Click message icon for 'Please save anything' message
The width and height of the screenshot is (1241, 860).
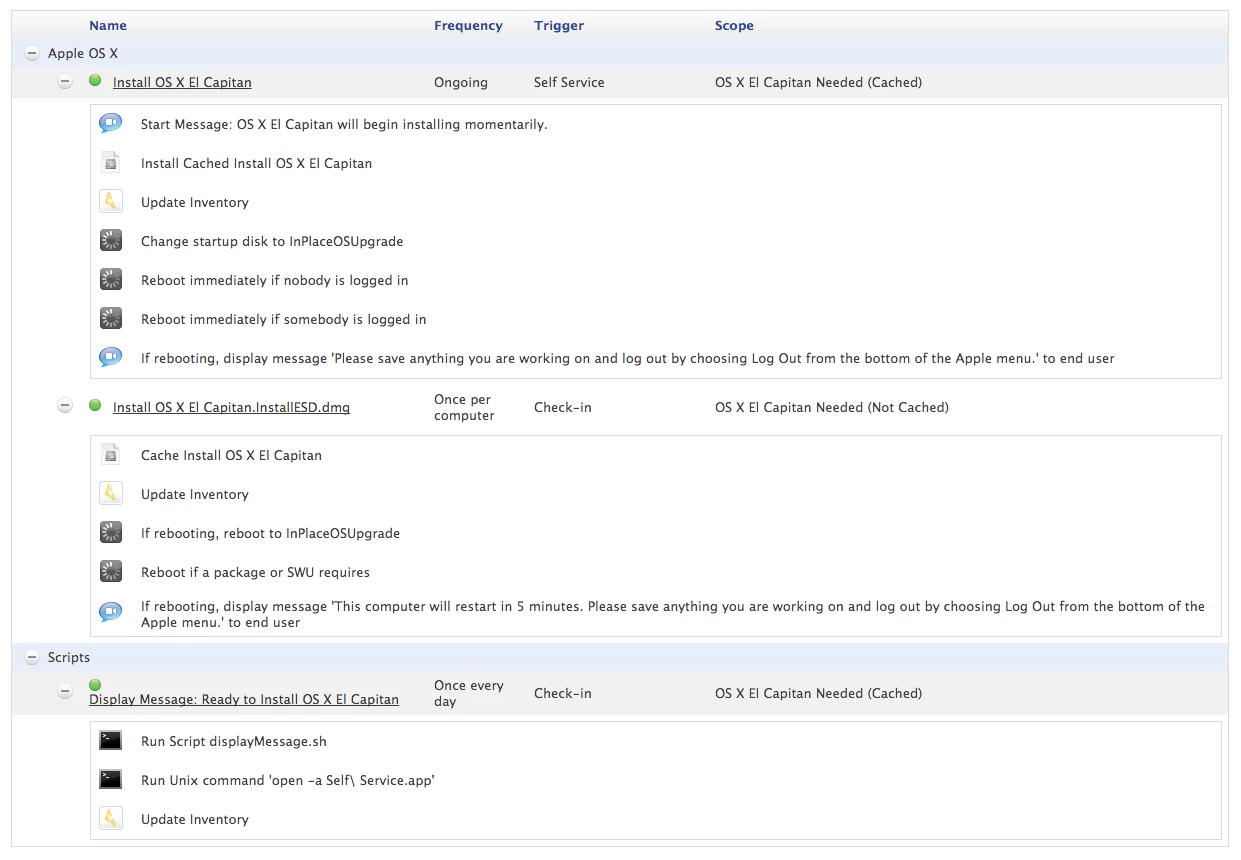point(110,358)
